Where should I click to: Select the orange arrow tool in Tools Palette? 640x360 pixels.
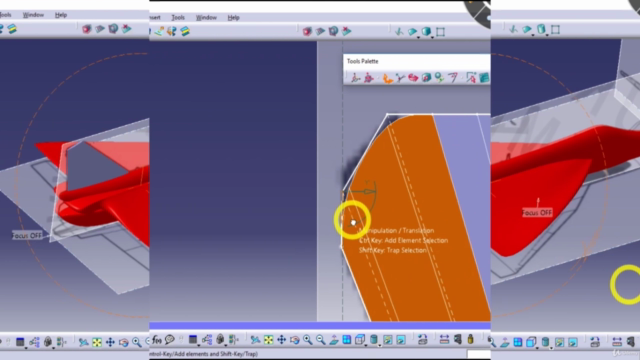(x=387, y=78)
